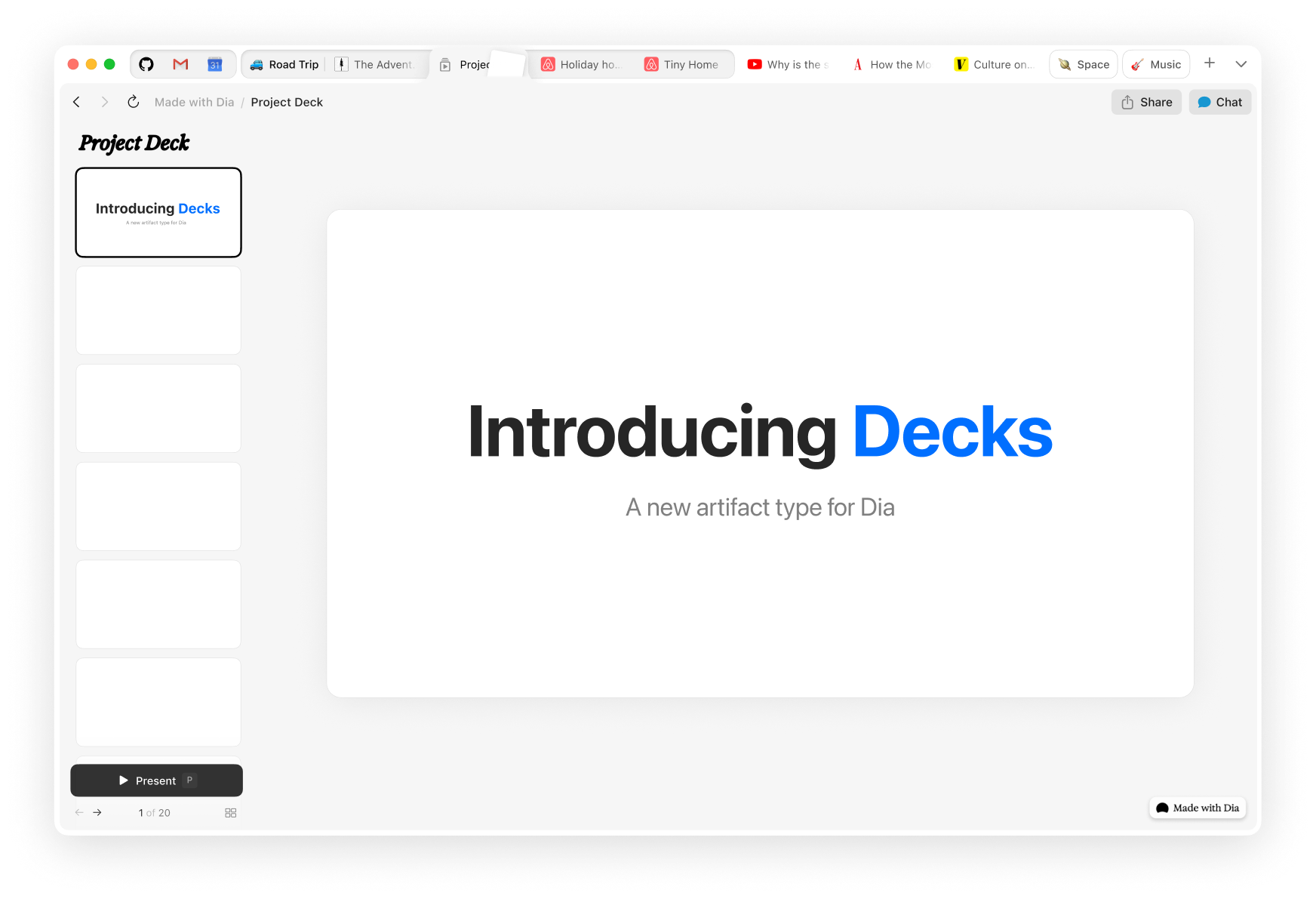1316x899 pixels.
Task: Switch to Why is the s... YouTube tab
Action: tap(788, 64)
